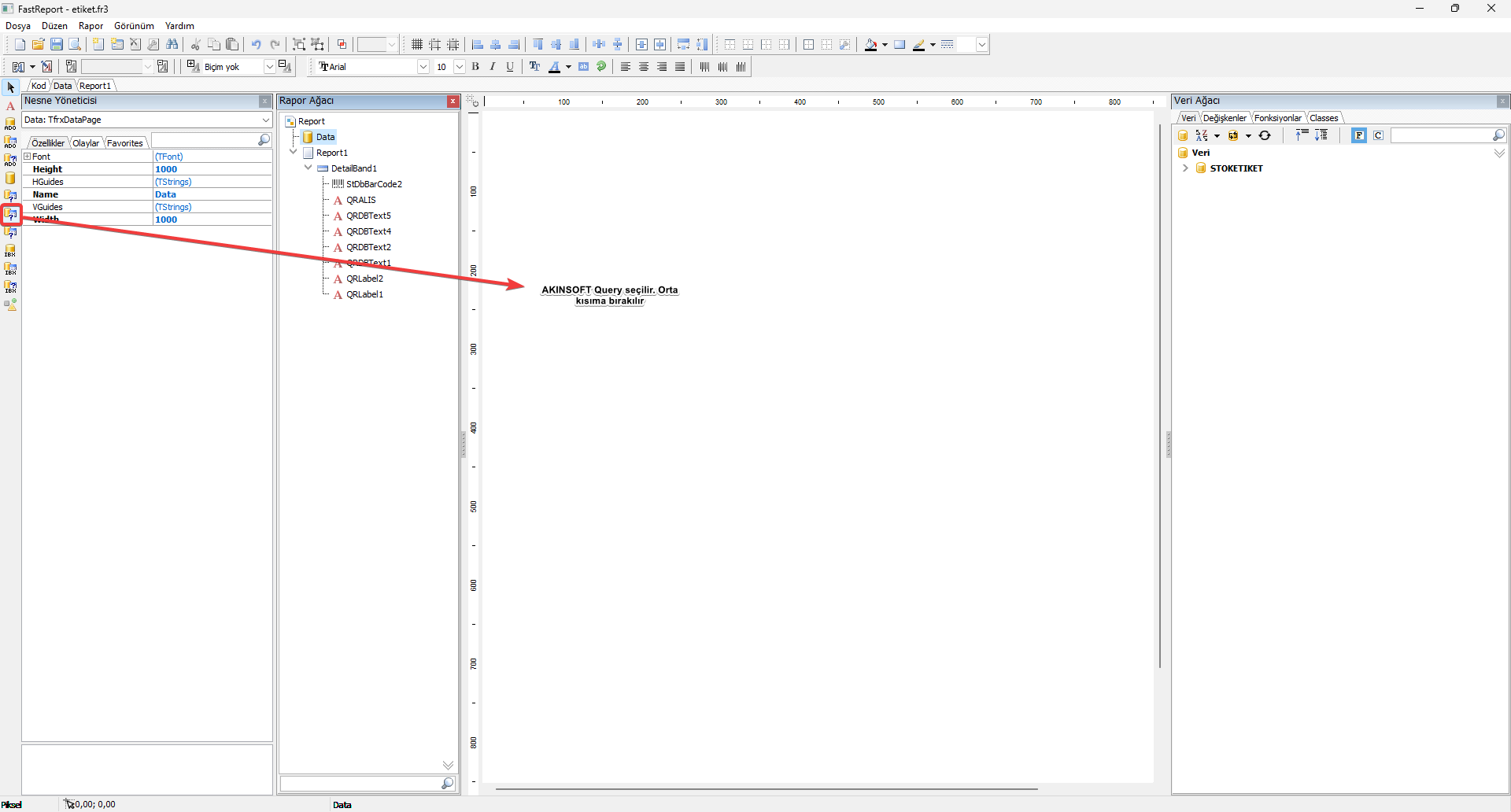Toggle the F fields filter button
This screenshot has height=812, width=1511.
pyautogui.click(x=1359, y=135)
